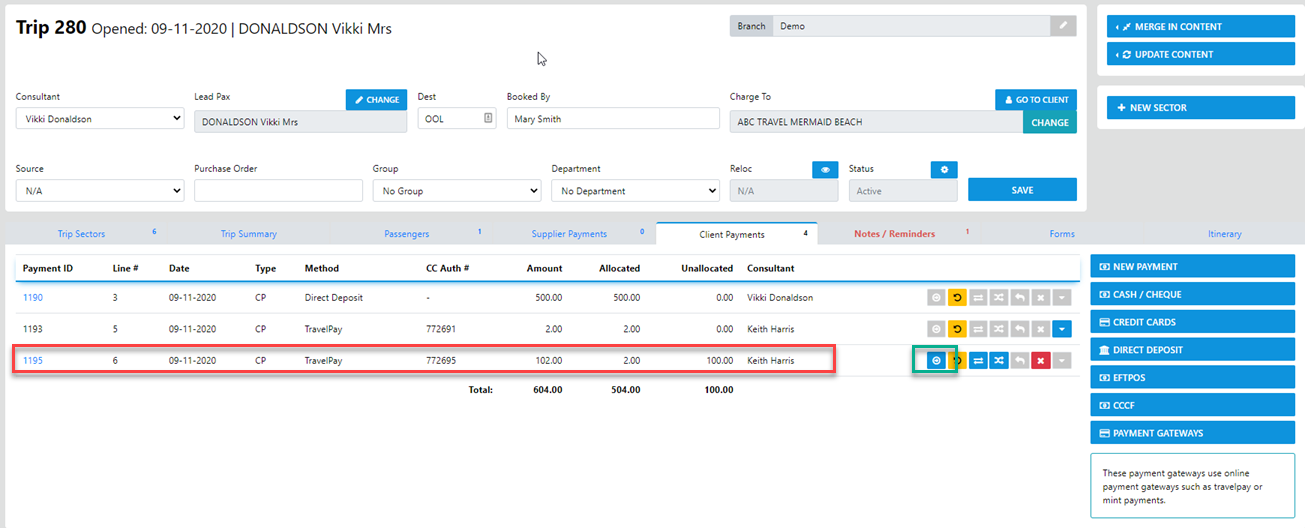Click the pencil edit icon beside Branch
This screenshot has width=1305, height=528.
pyautogui.click(x=1063, y=26)
